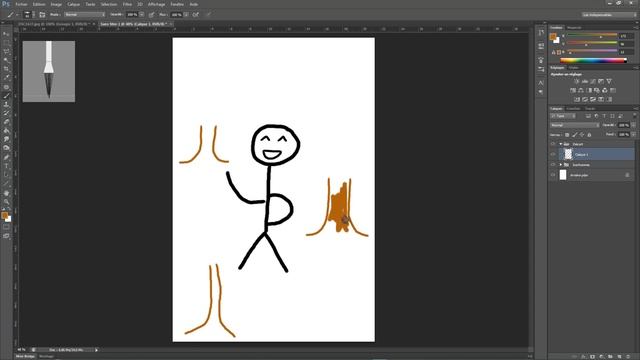Select the Clone Stamp tool
Screen dimensions: 640x360
click(6, 104)
